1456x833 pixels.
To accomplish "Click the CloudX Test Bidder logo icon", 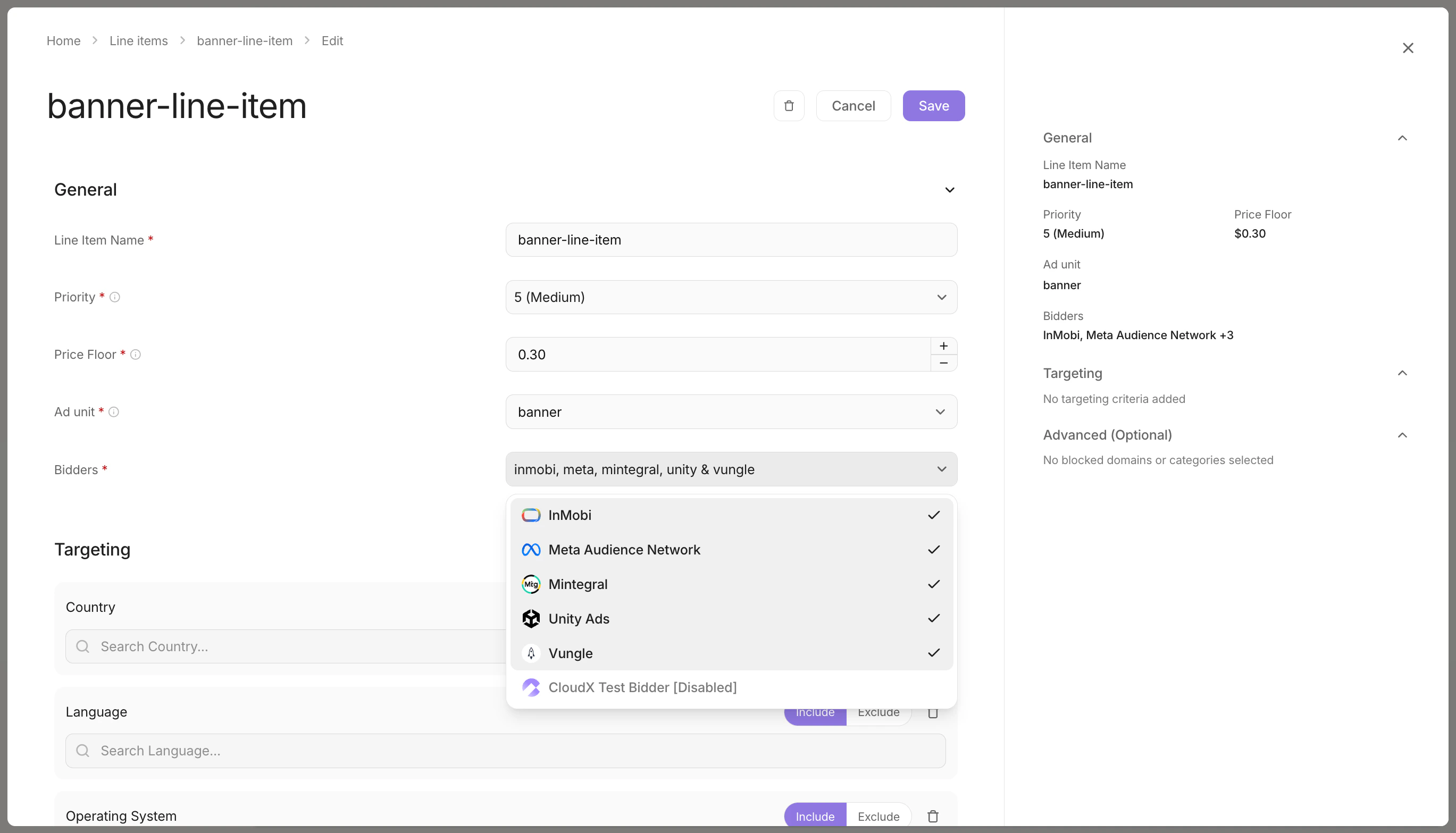I will point(531,687).
